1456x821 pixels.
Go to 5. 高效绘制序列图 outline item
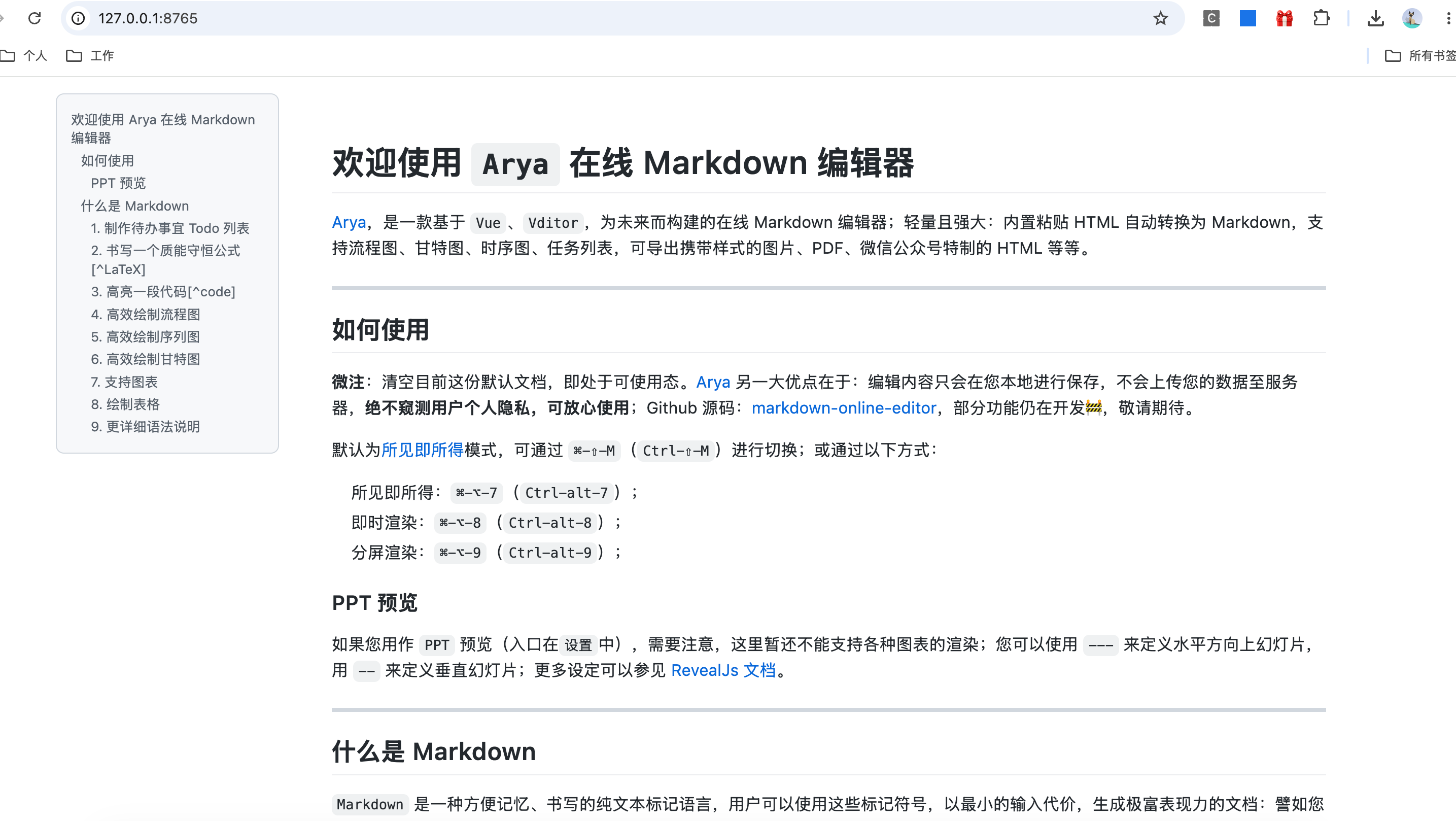[x=145, y=337]
